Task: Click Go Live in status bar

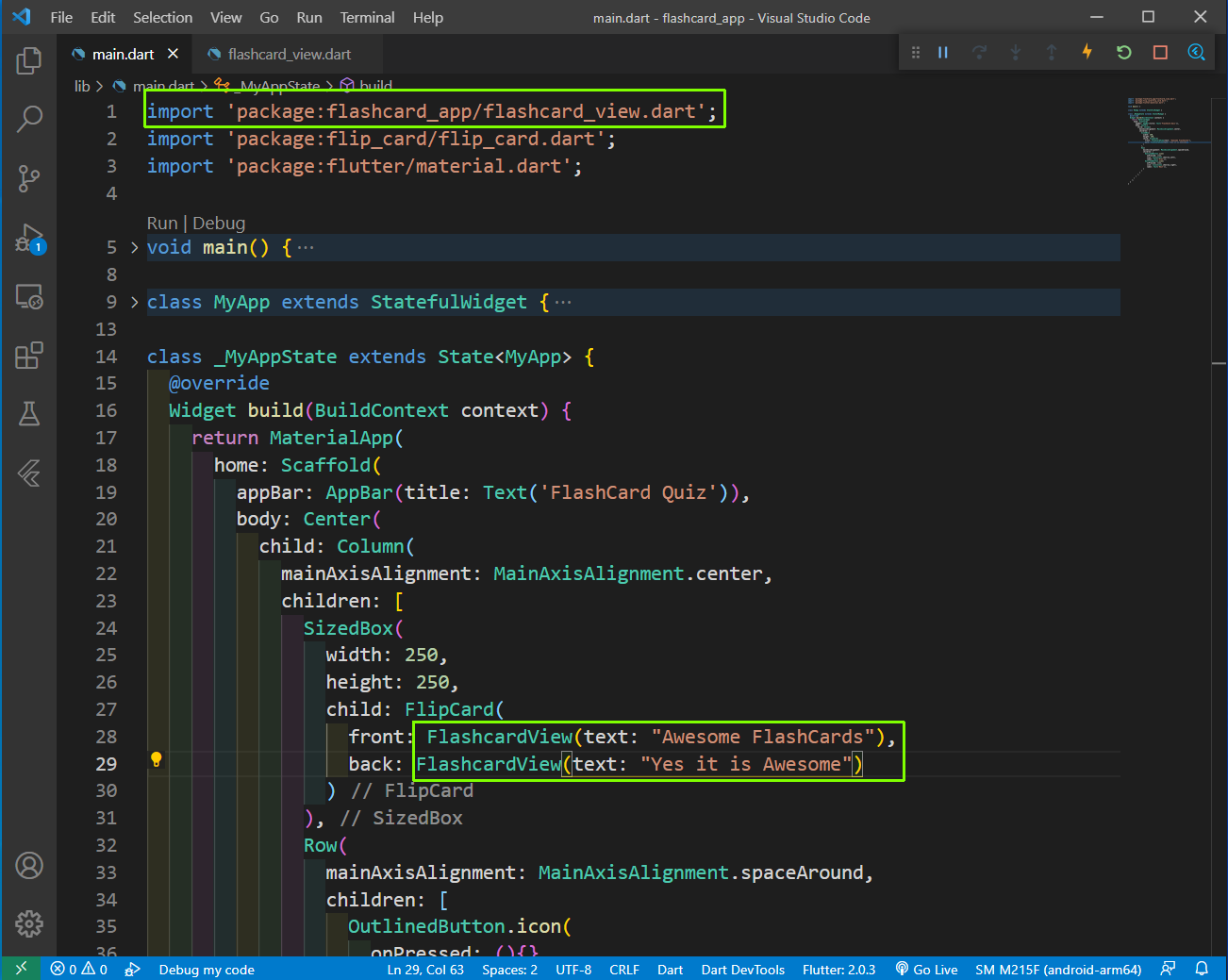Action: point(926,970)
